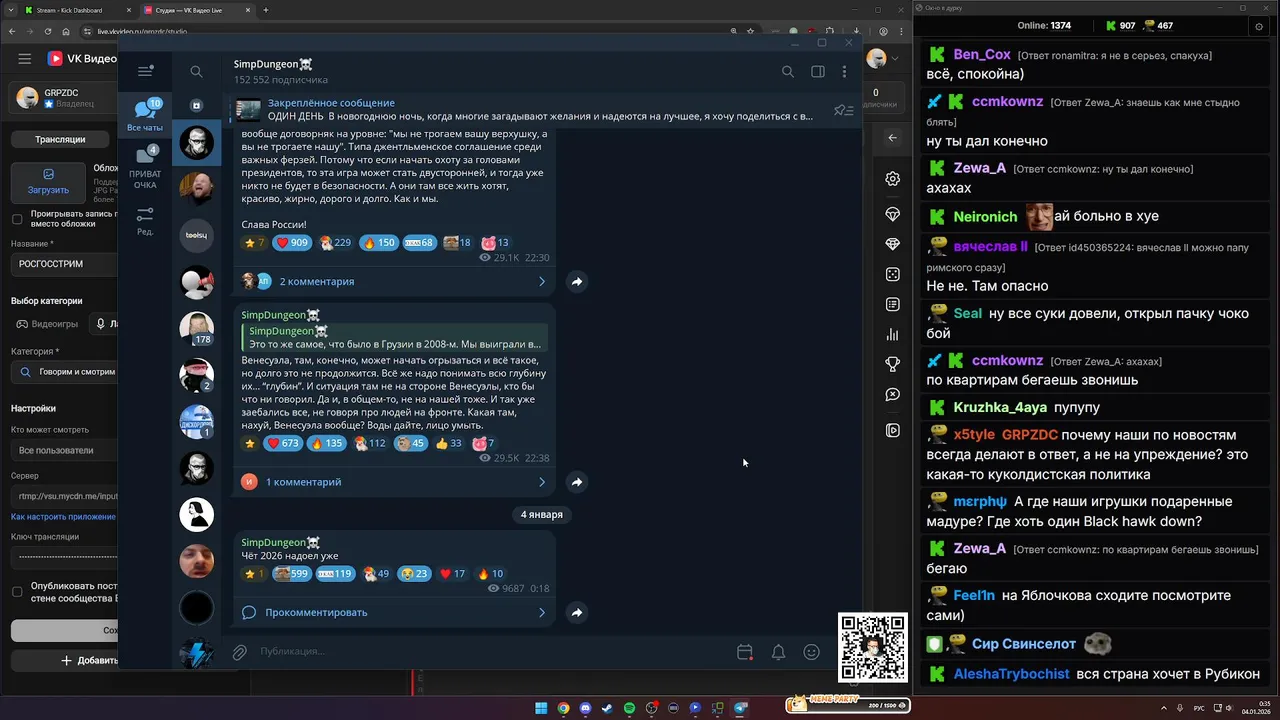Search inside SimpDungeon channel
Image resolution: width=1280 pixels, height=720 pixels.
pyautogui.click(x=788, y=71)
